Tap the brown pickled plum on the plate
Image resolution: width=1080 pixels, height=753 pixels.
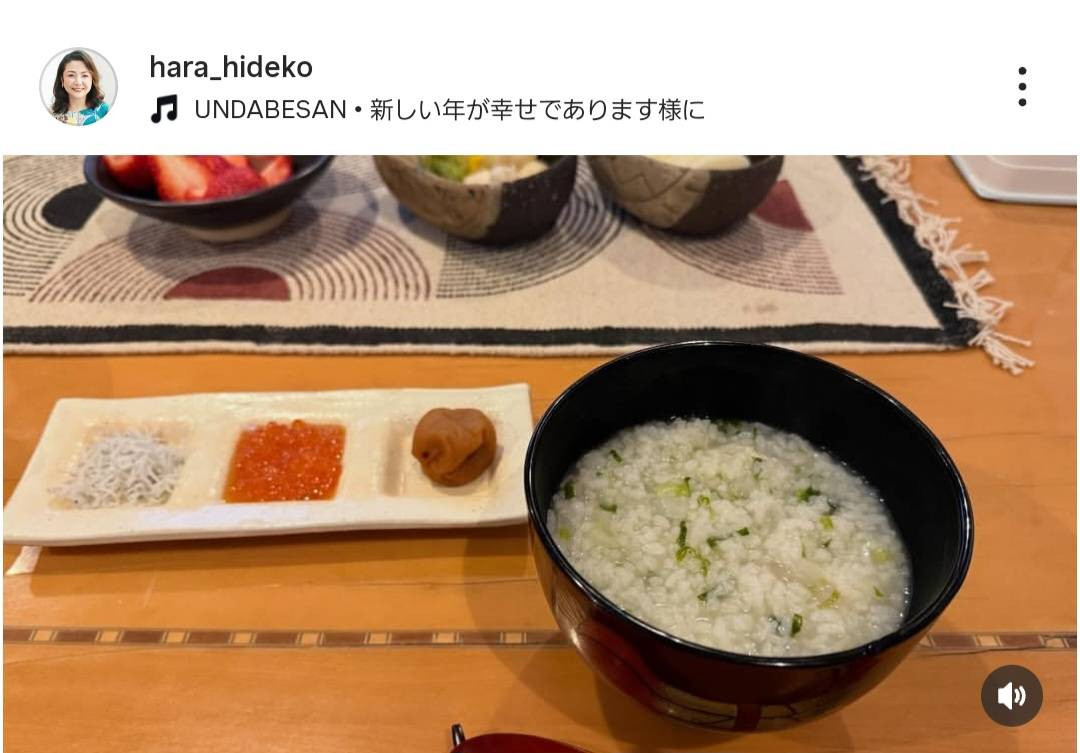pos(454,446)
